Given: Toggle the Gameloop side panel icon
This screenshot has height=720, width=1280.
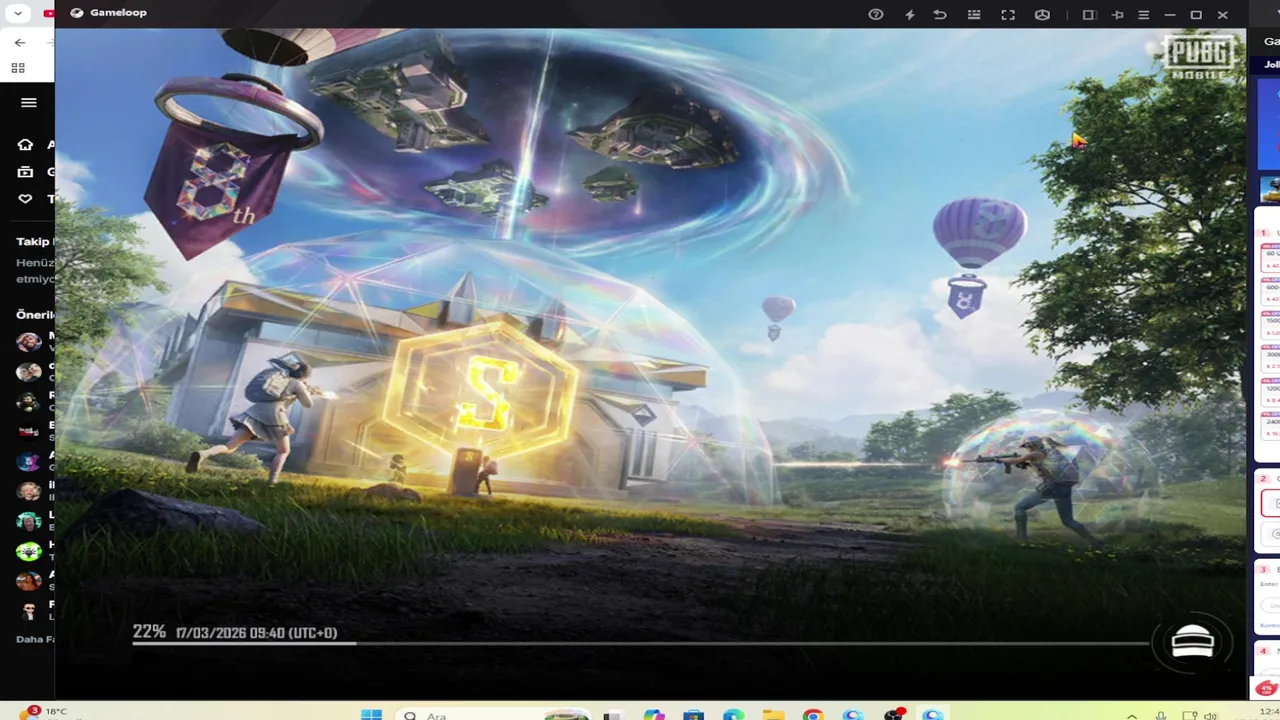Looking at the screenshot, I should pyautogui.click(x=1089, y=15).
